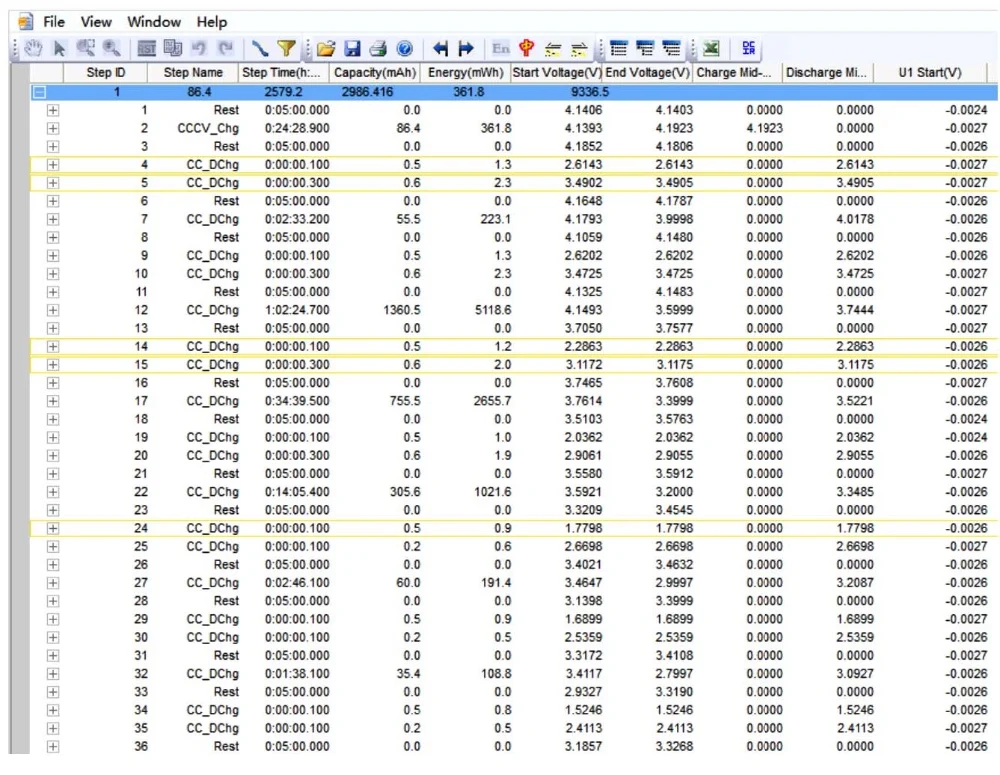Click the DCIR icon in toolbar

tap(750, 48)
